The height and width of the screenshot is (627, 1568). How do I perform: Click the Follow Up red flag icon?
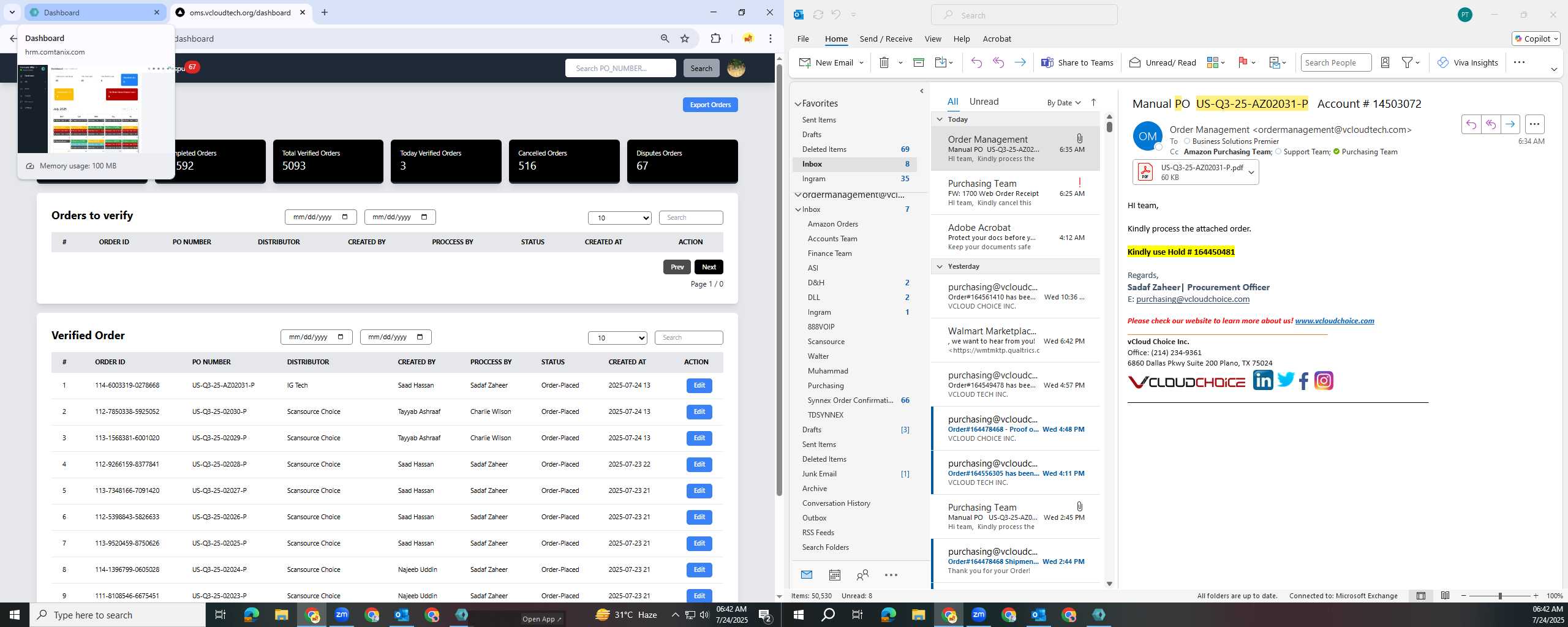1243,62
